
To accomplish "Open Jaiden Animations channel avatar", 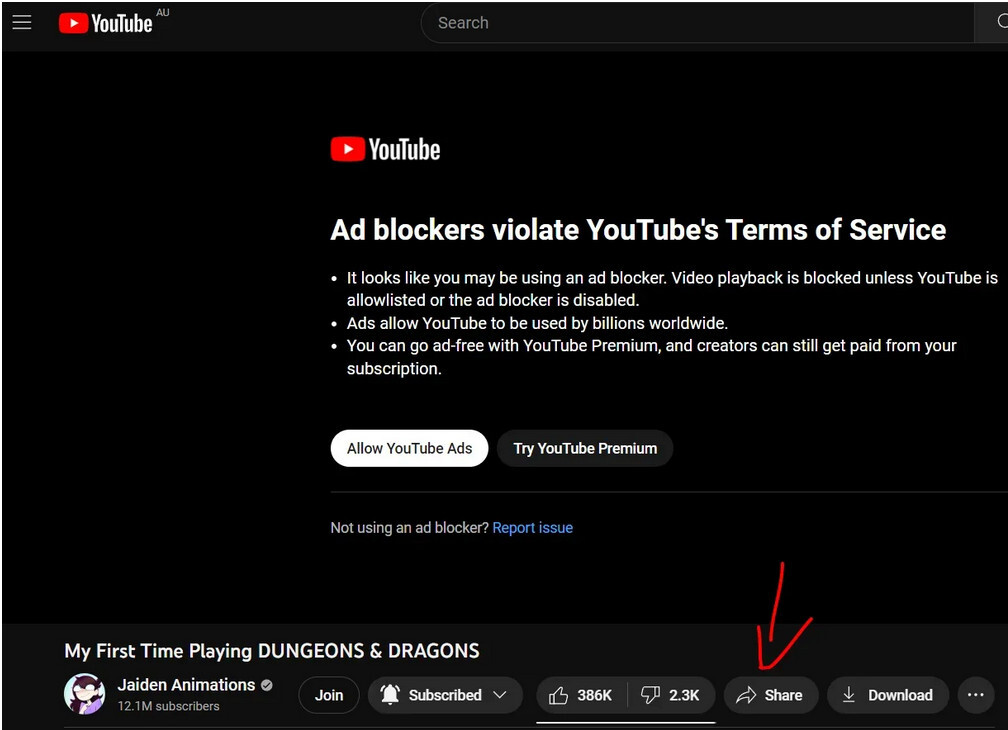I will tap(84, 694).
